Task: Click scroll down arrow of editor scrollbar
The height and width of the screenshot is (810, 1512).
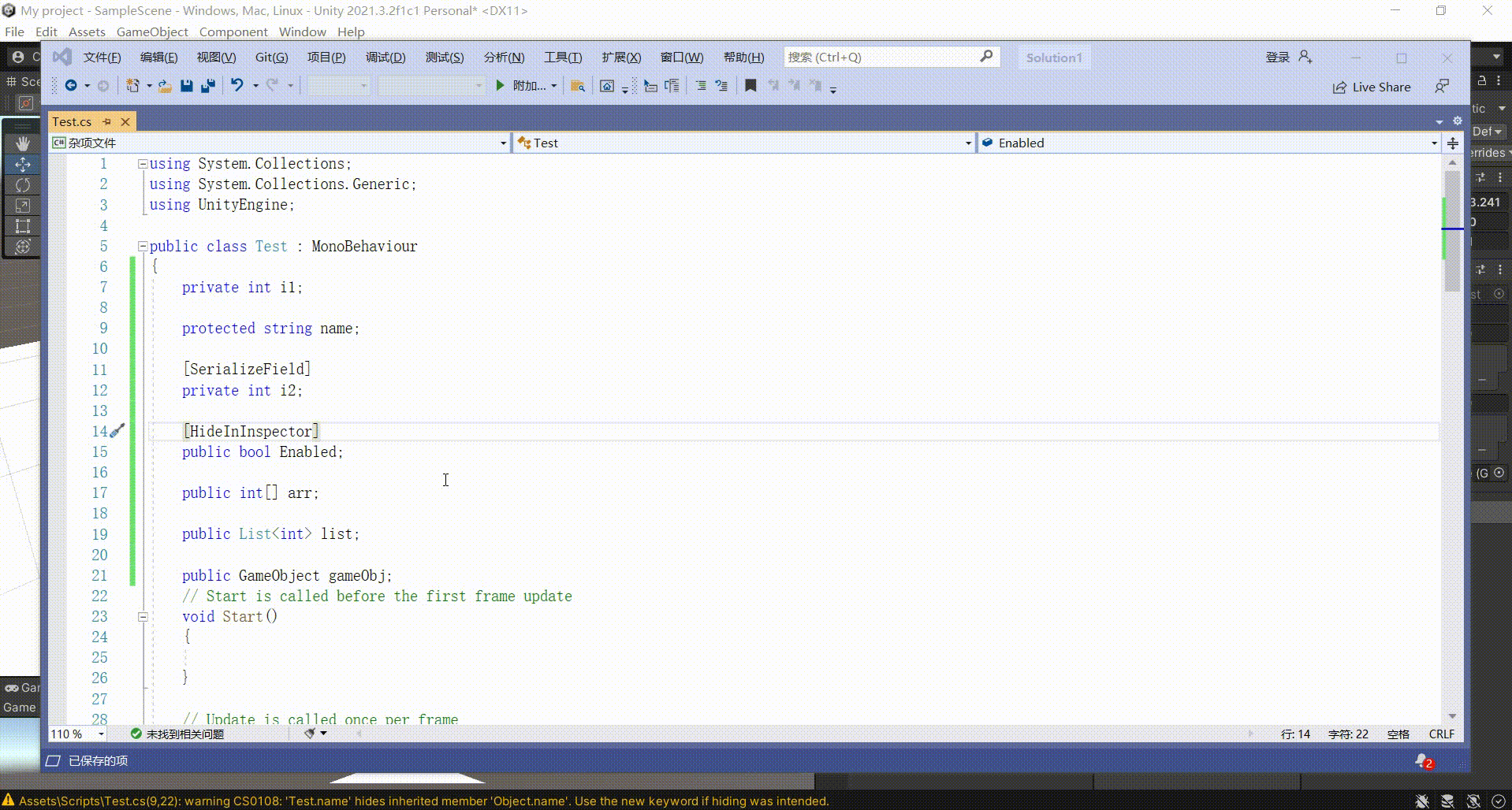Action: [x=1453, y=715]
